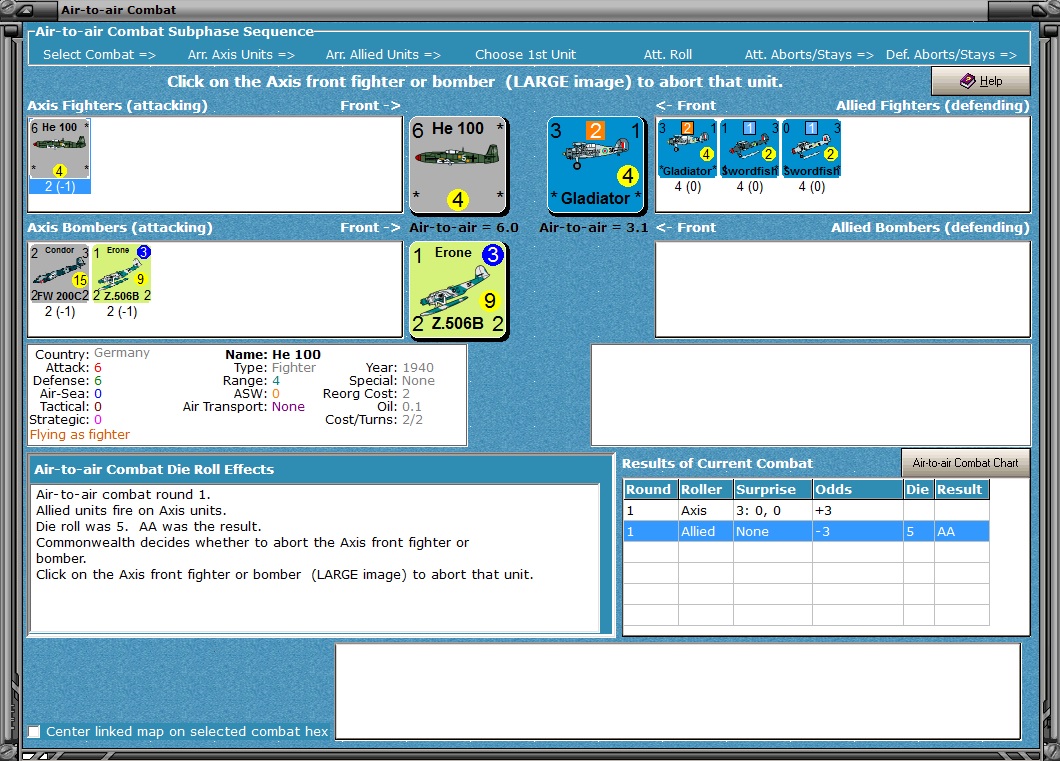Click the Name: He 100 detail text
1060x761 pixels.
273,354
